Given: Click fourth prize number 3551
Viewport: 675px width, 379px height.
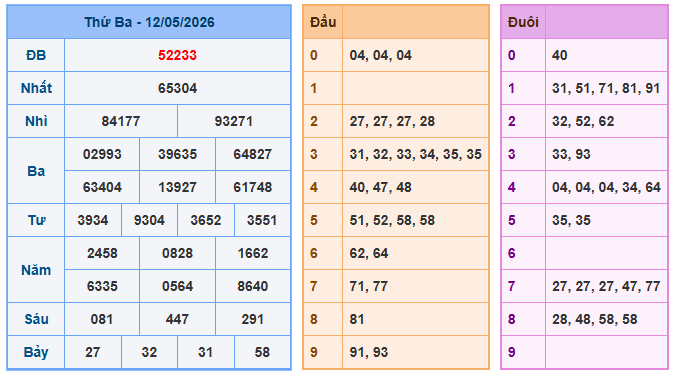Looking at the screenshot, I should (262, 221).
